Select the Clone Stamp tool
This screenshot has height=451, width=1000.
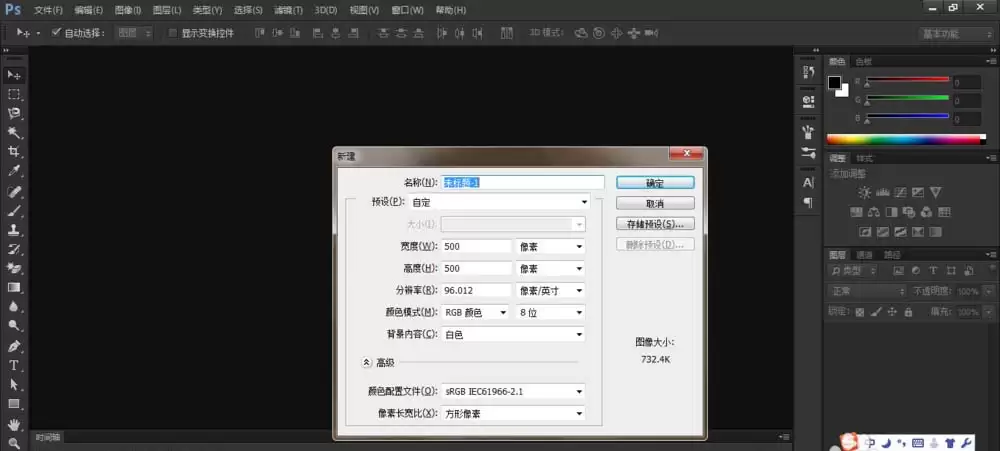(x=14, y=230)
